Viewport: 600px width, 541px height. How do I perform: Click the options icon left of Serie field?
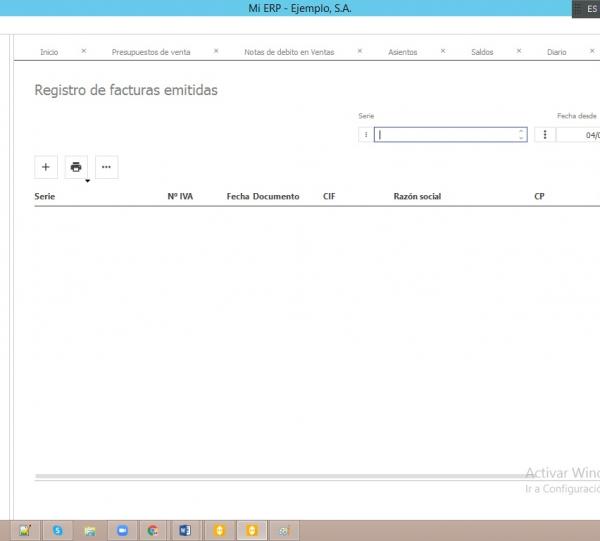(366, 134)
